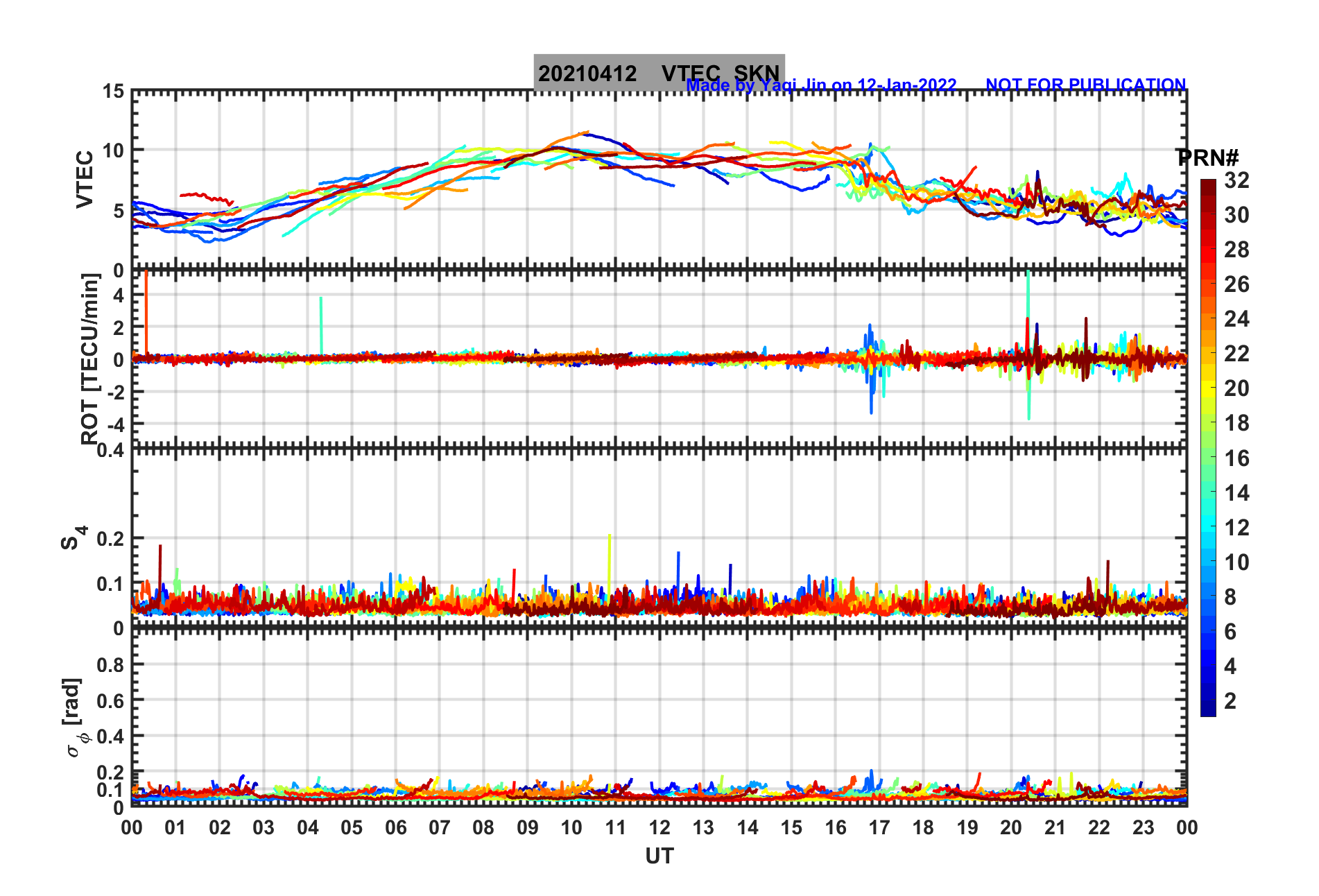Click colorbar PRN tick label 28
The width and height of the screenshot is (1319, 896).
click(x=1236, y=250)
